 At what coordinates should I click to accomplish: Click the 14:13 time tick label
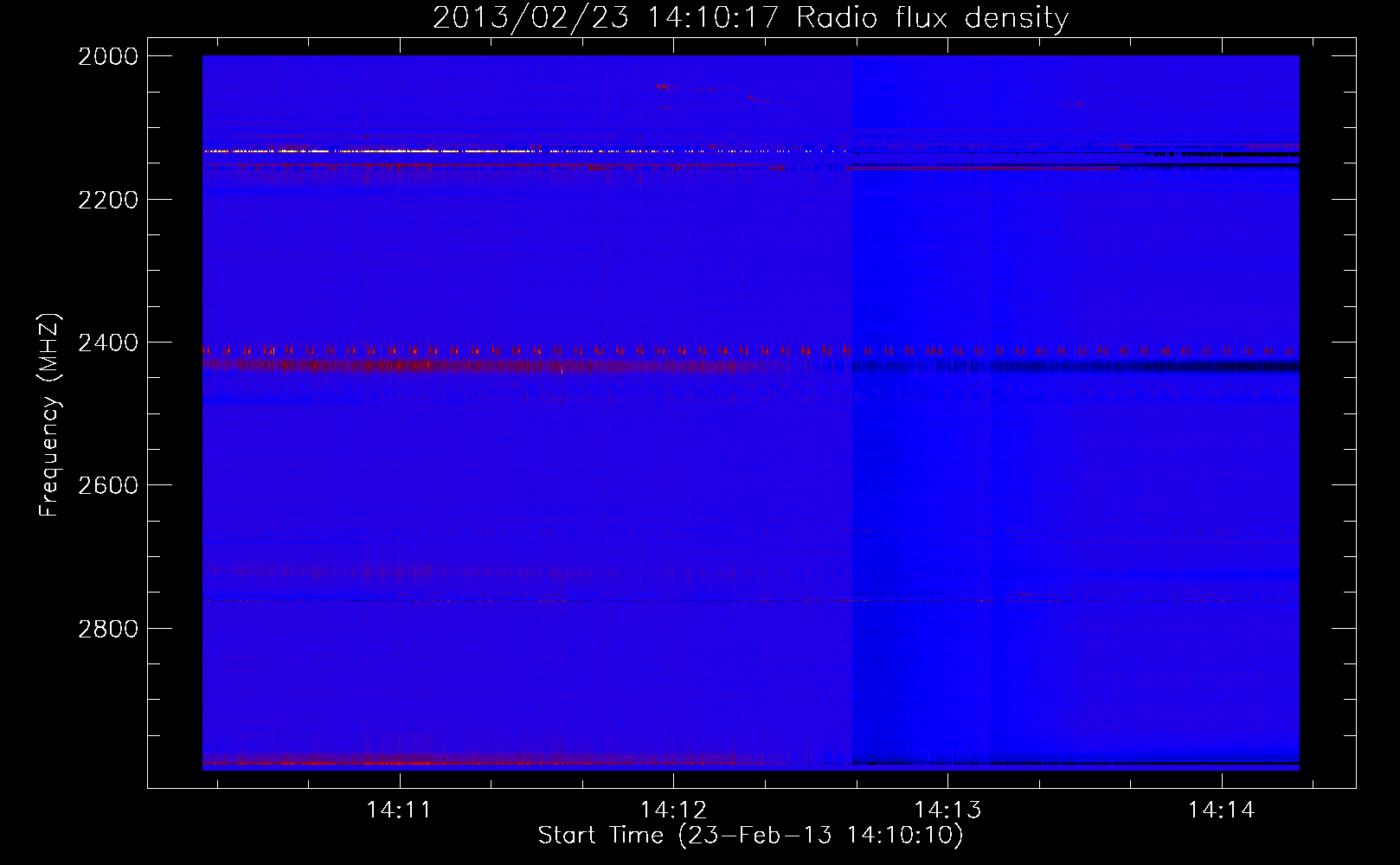coord(947,810)
